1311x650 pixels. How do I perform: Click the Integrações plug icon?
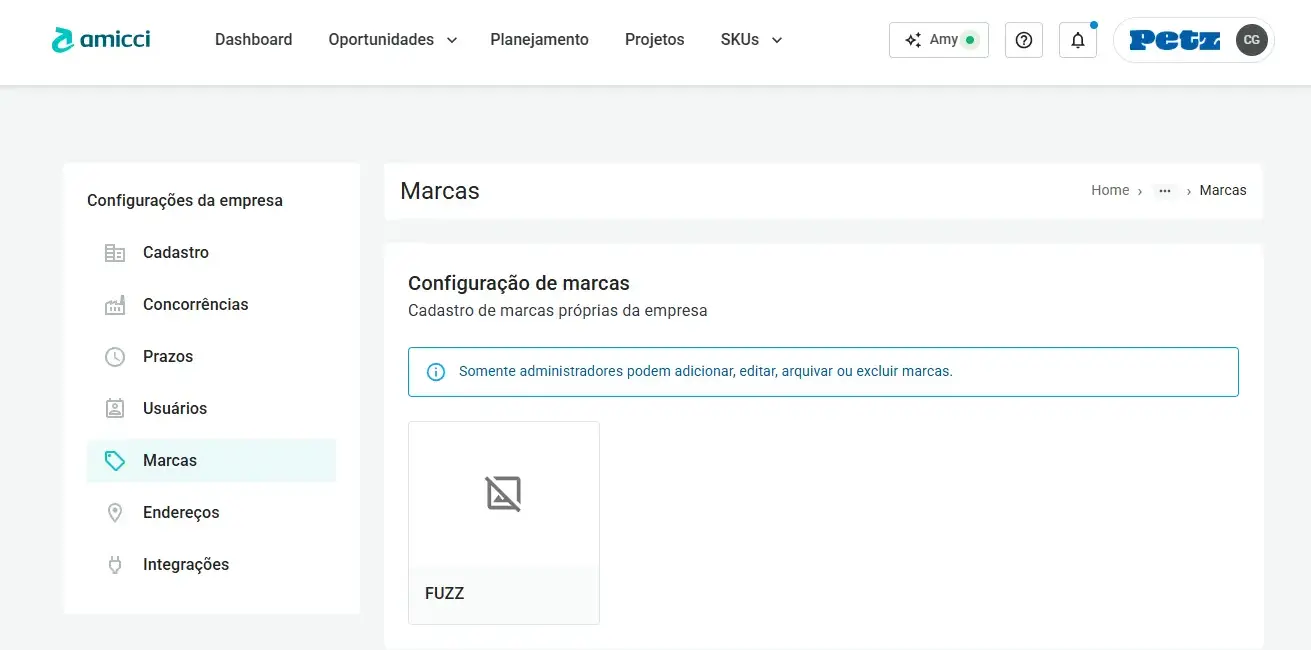coord(115,565)
